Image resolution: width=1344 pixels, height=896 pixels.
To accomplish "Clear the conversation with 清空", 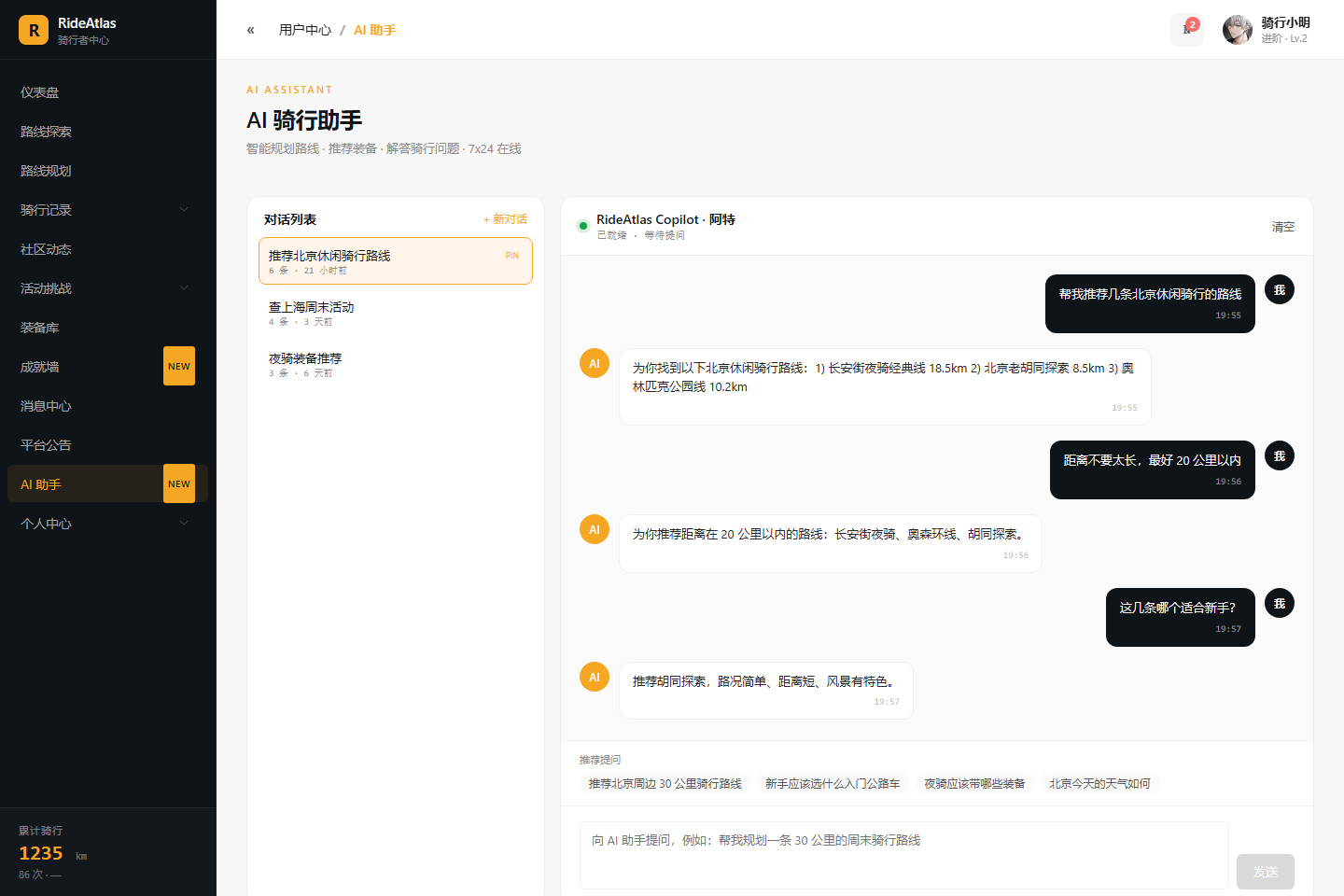I will pos(1283,227).
